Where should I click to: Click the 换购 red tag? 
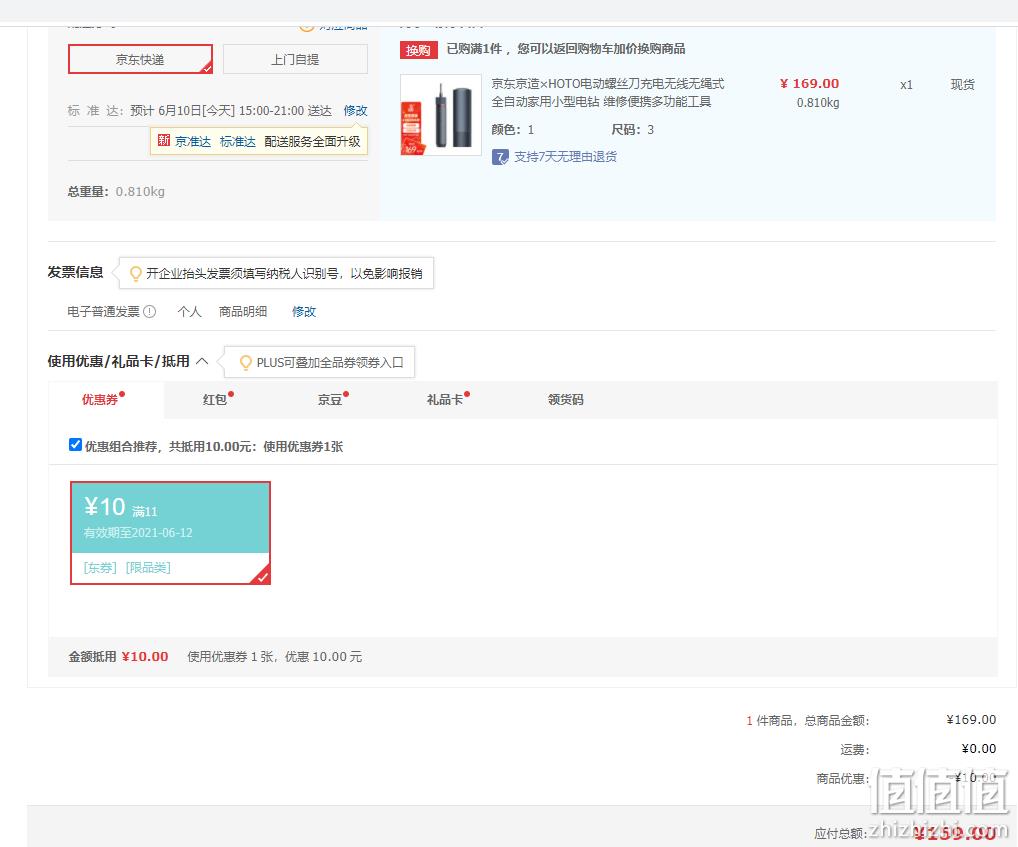tap(418, 50)
